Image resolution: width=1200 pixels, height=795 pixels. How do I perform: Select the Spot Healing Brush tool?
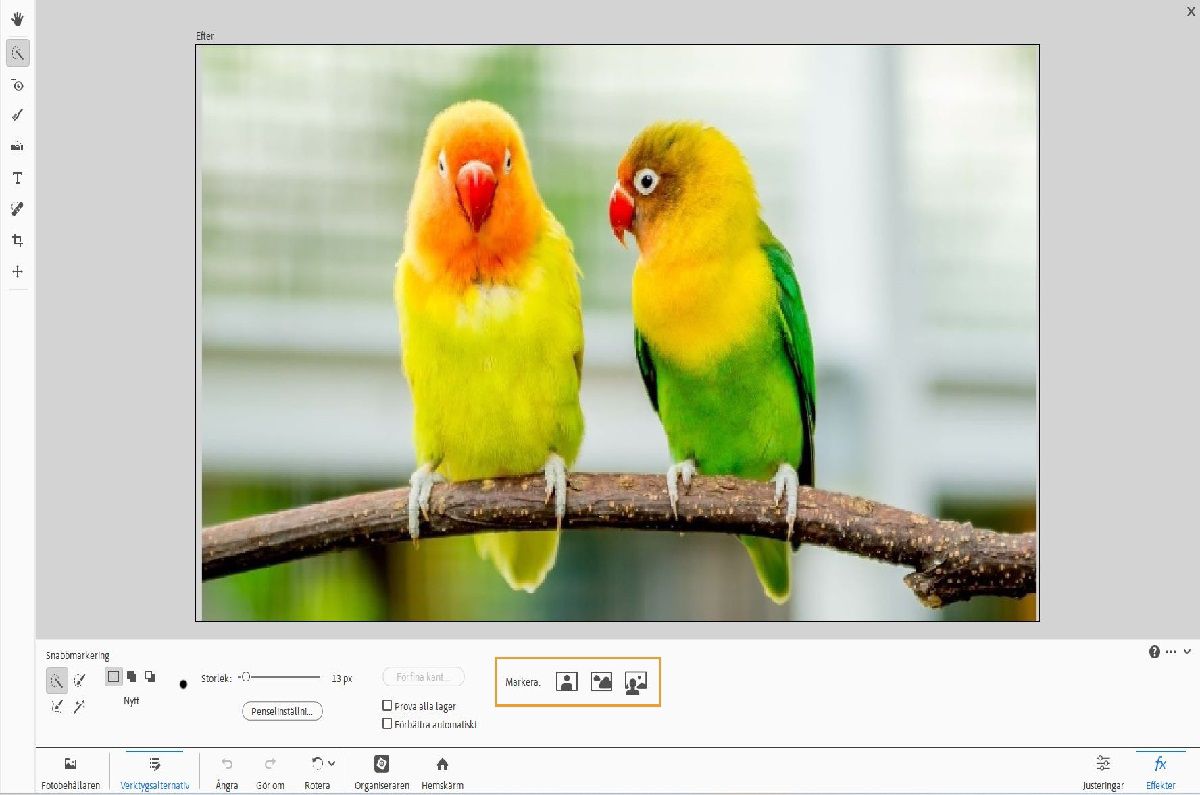pos(17,209)
